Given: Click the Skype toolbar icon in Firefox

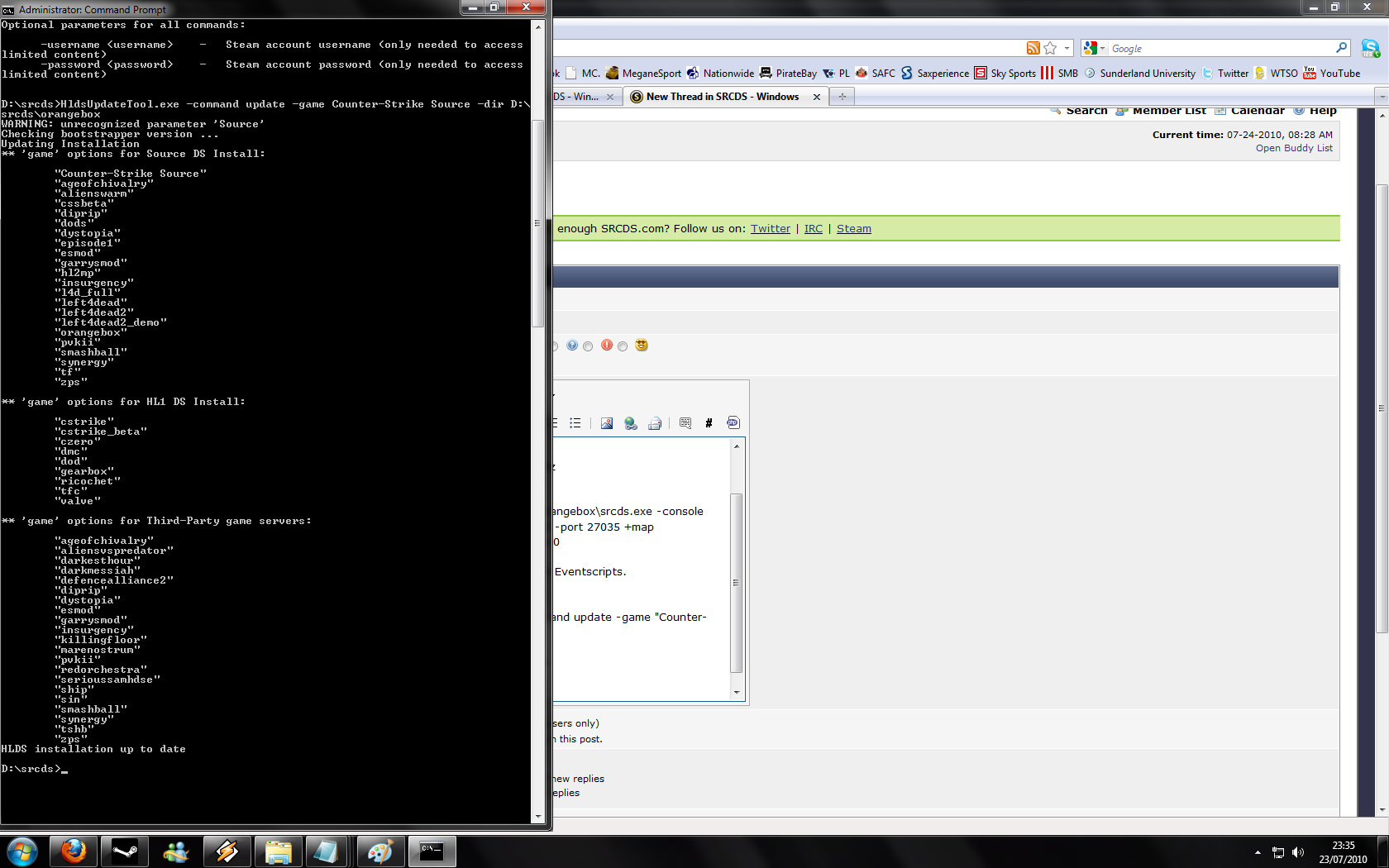Looking at the screenshot, I should 1370,48.
